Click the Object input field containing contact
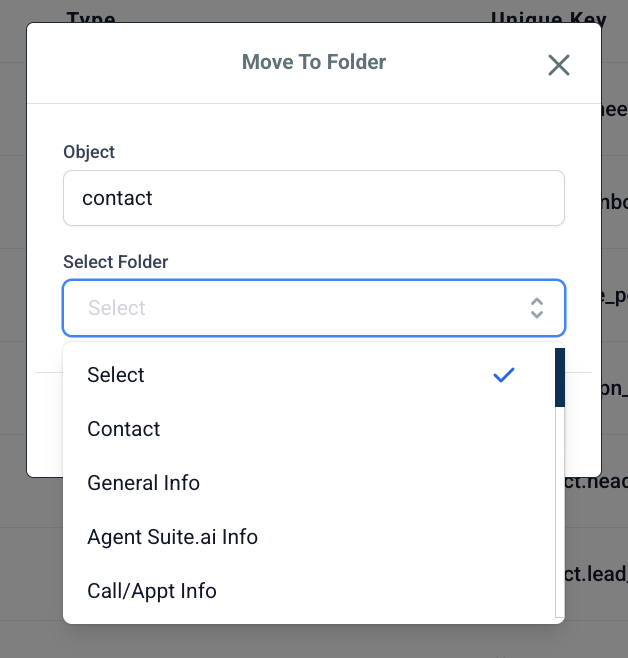The height and width of the screenshot is (658, 628). pyautogui.click(x=313, y=198)
